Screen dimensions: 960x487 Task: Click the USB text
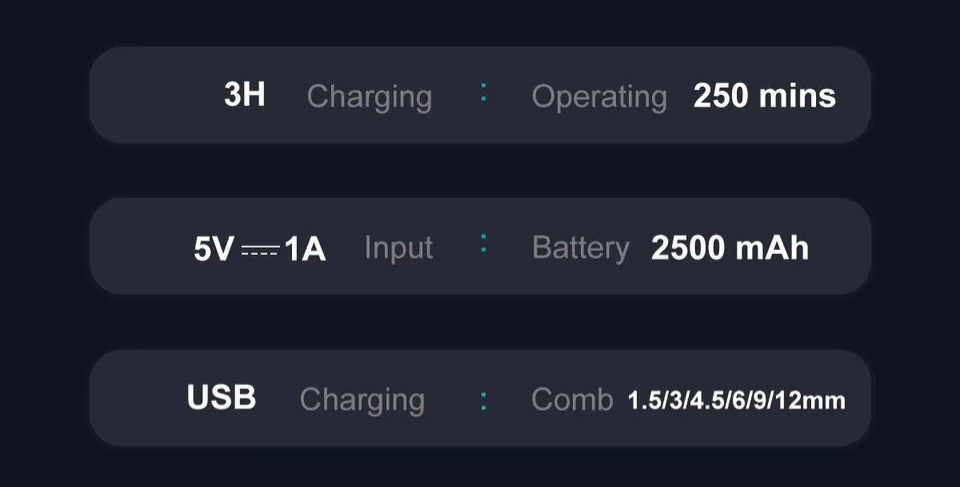222,397
